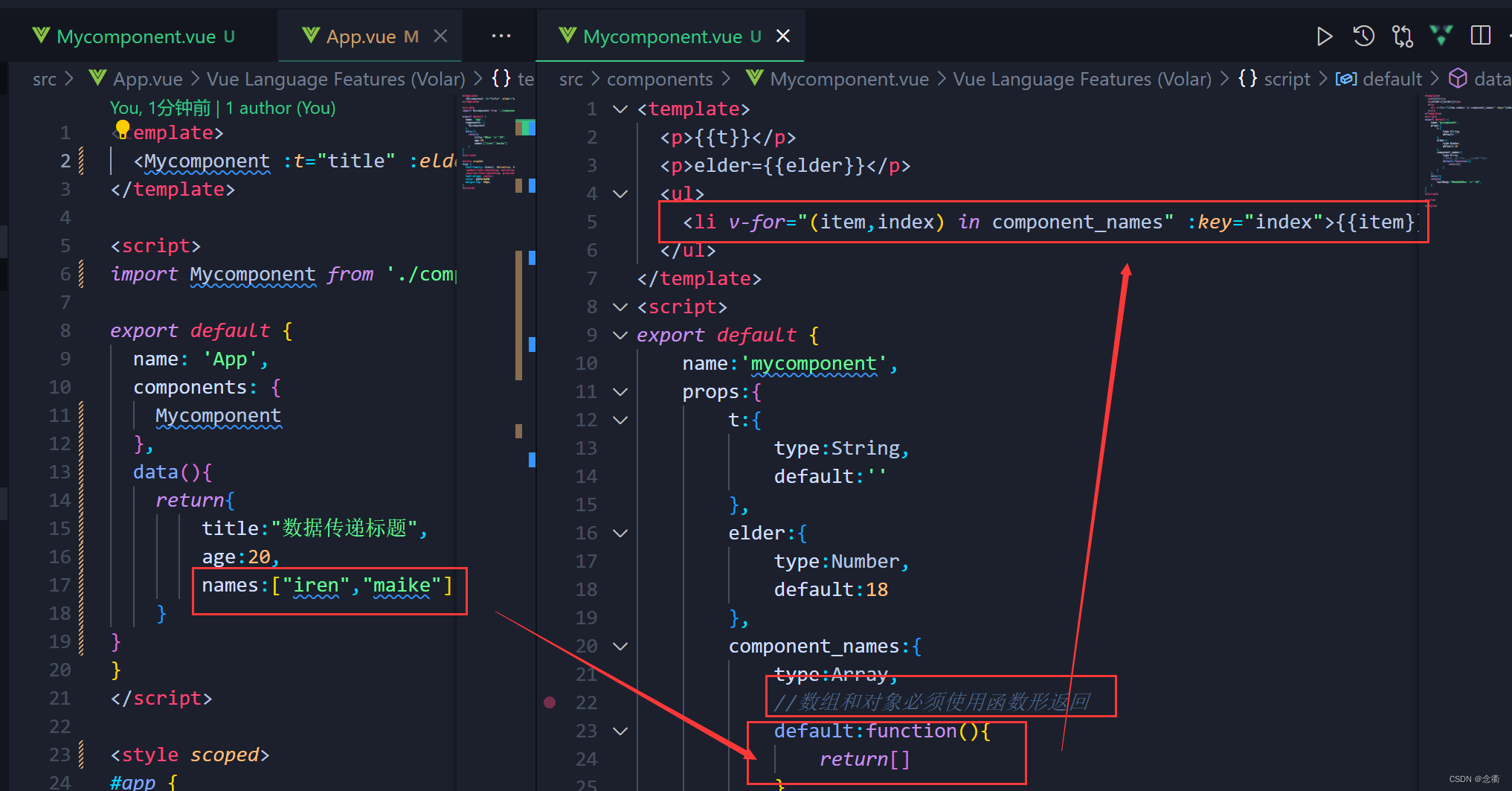Viewport: 1512px width, 791px height.
Task: Click the 'maike' string in names array
Action: 402,586
